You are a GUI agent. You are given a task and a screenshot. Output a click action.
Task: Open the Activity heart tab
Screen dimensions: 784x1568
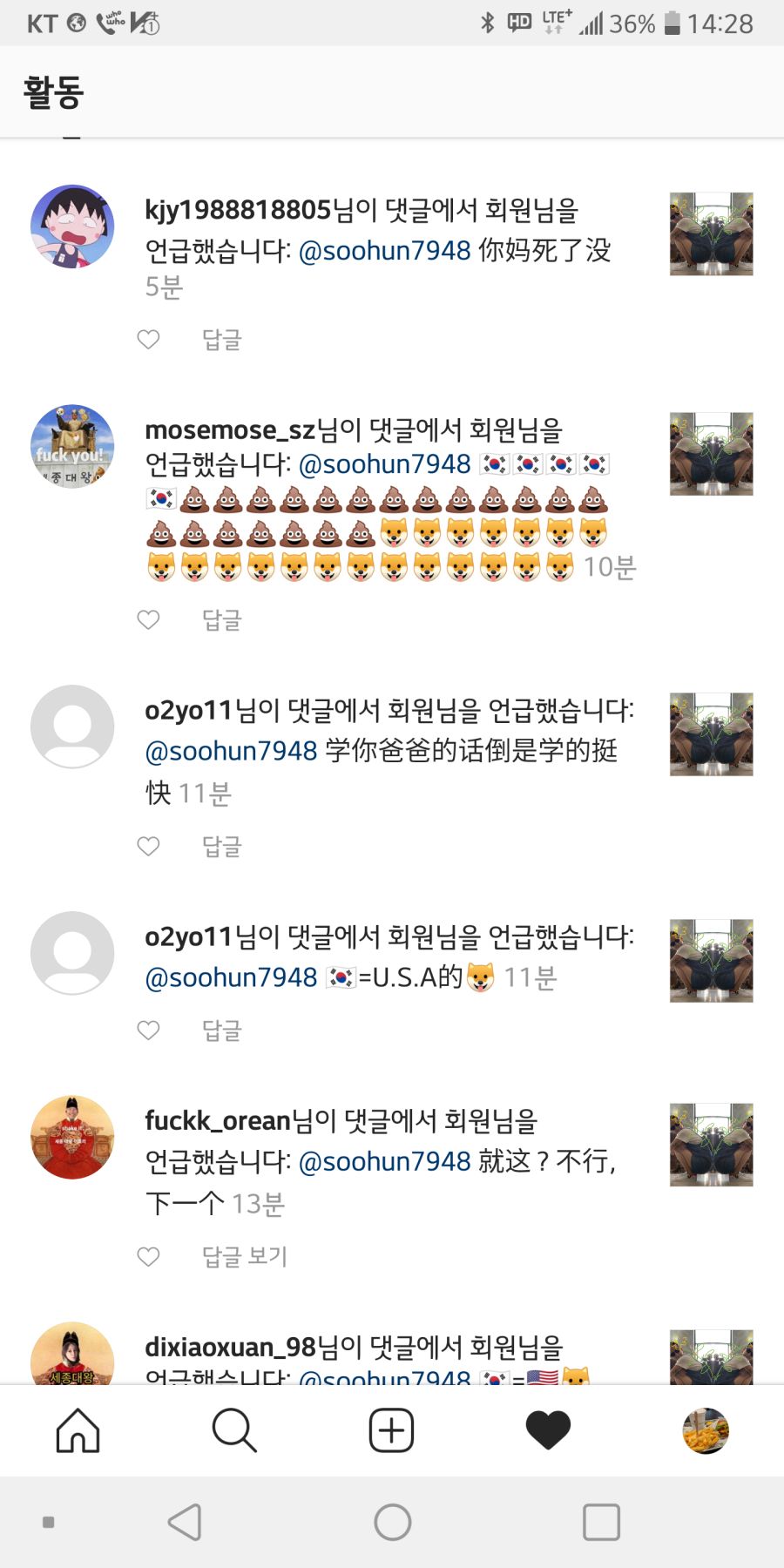coord(548,1430)
